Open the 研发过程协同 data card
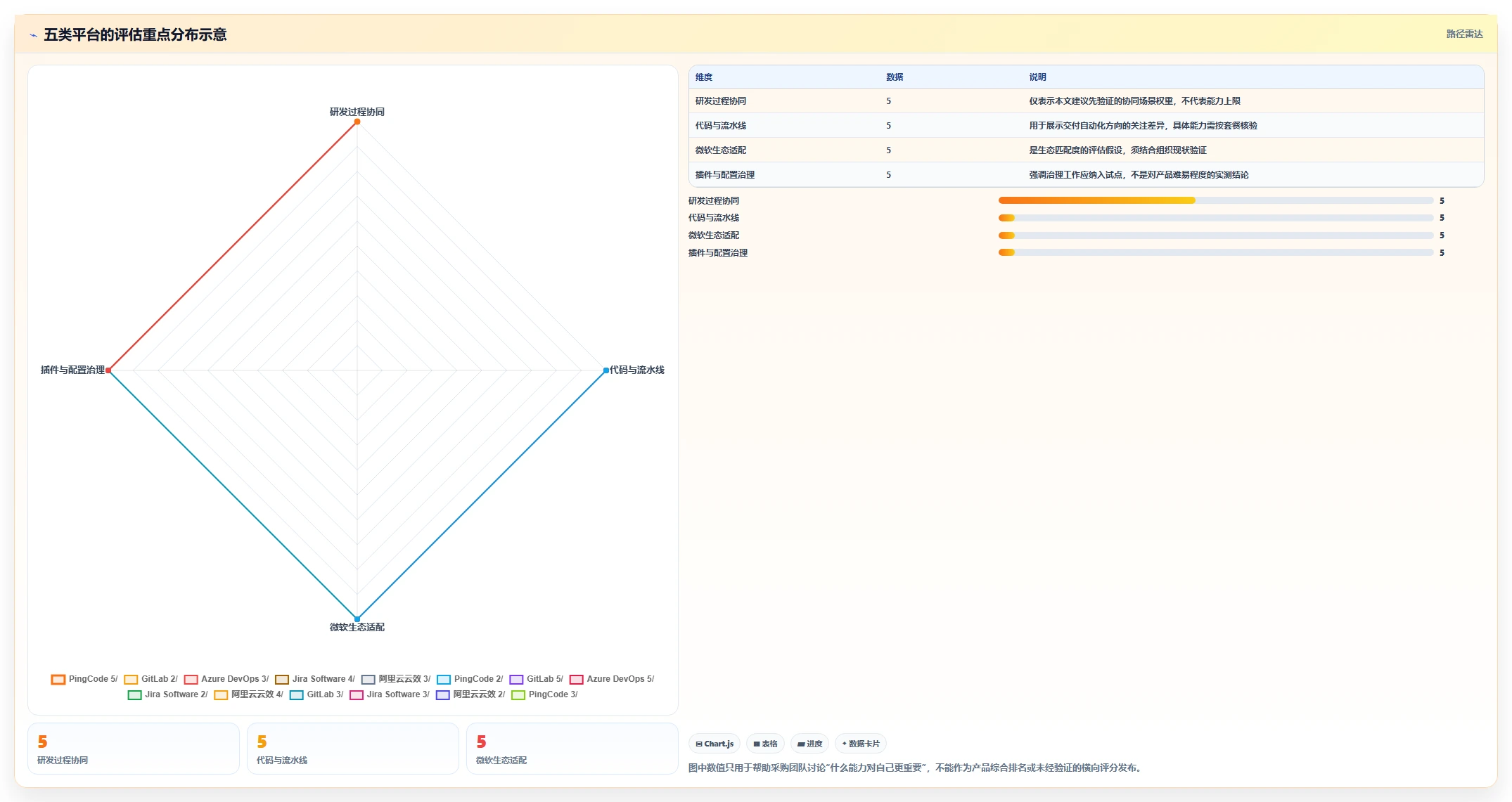Screen dimensions: 1512x802 [134, 749]
